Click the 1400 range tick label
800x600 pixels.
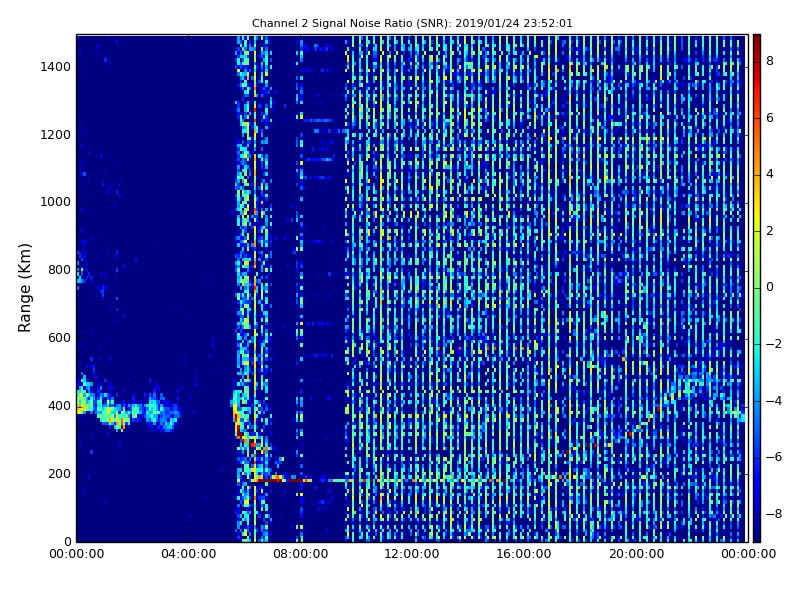pos(55,67)
